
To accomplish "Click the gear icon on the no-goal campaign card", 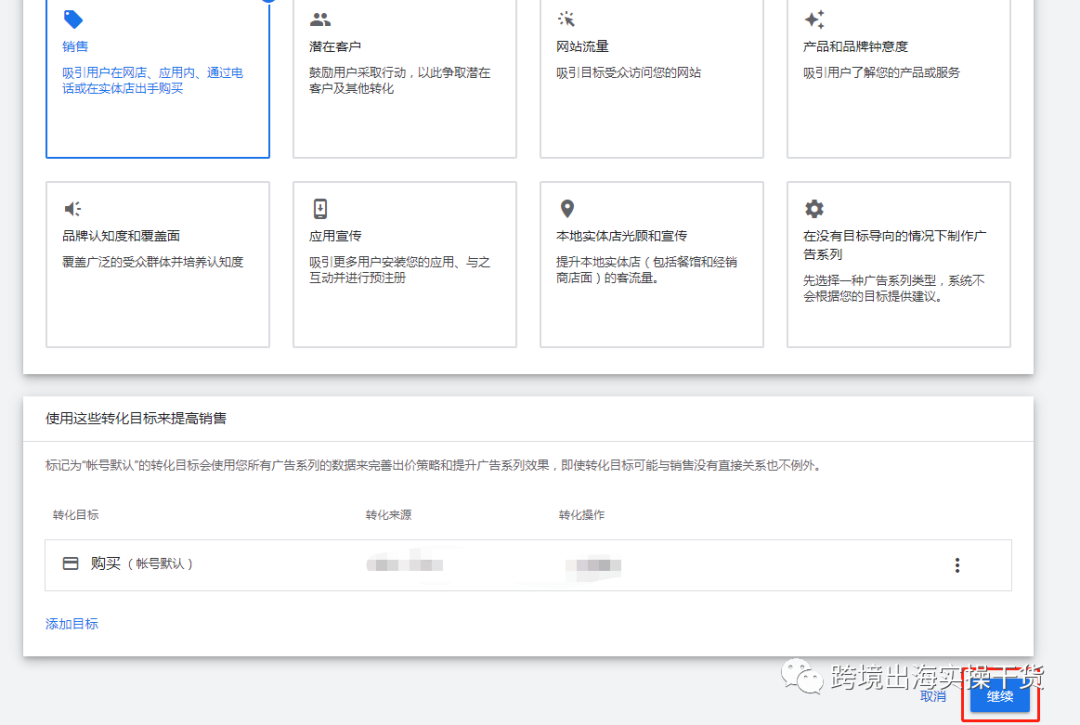I will tap(814, 208).
